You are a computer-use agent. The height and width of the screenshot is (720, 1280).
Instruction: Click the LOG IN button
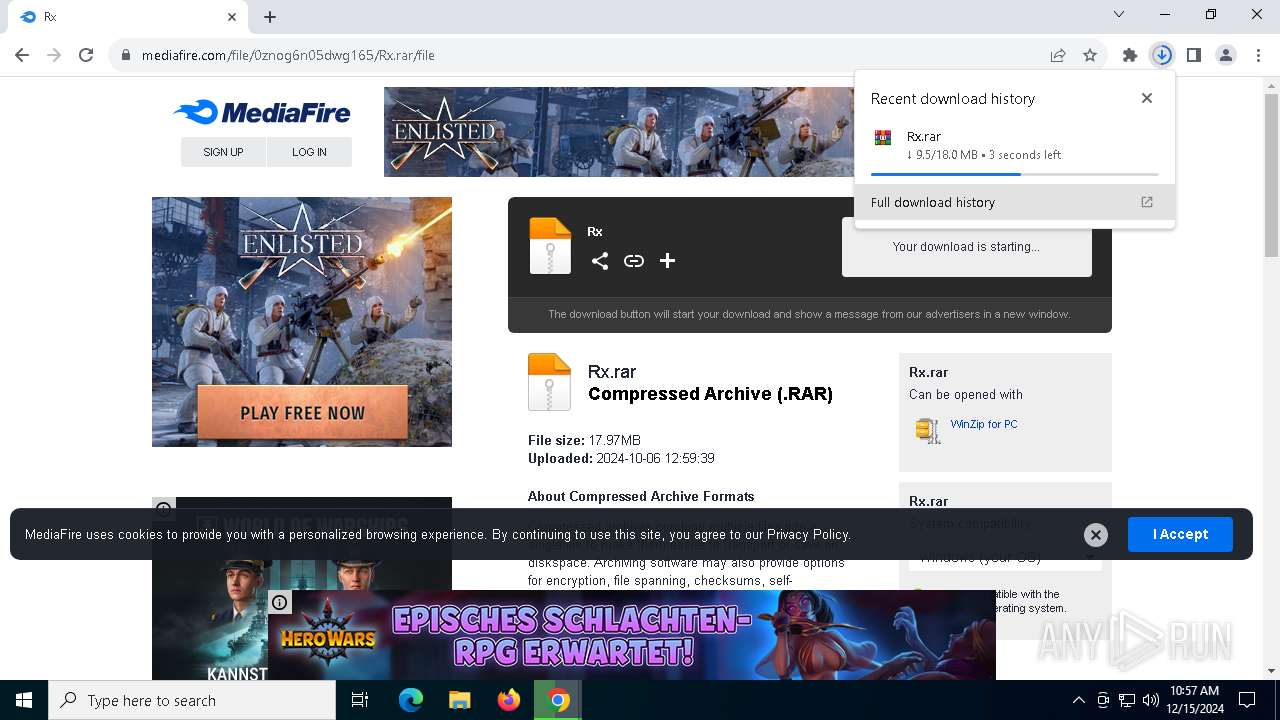tap(309, 152)
